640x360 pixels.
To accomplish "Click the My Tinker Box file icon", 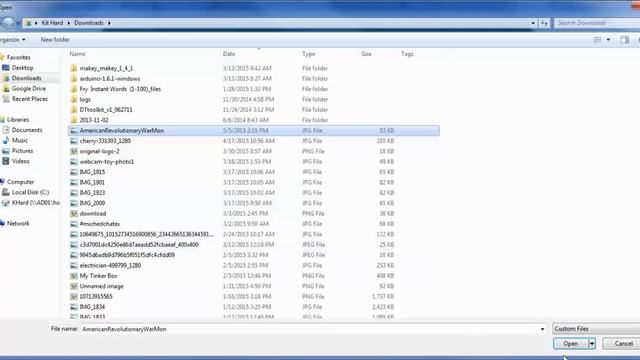I will point(73,276).
